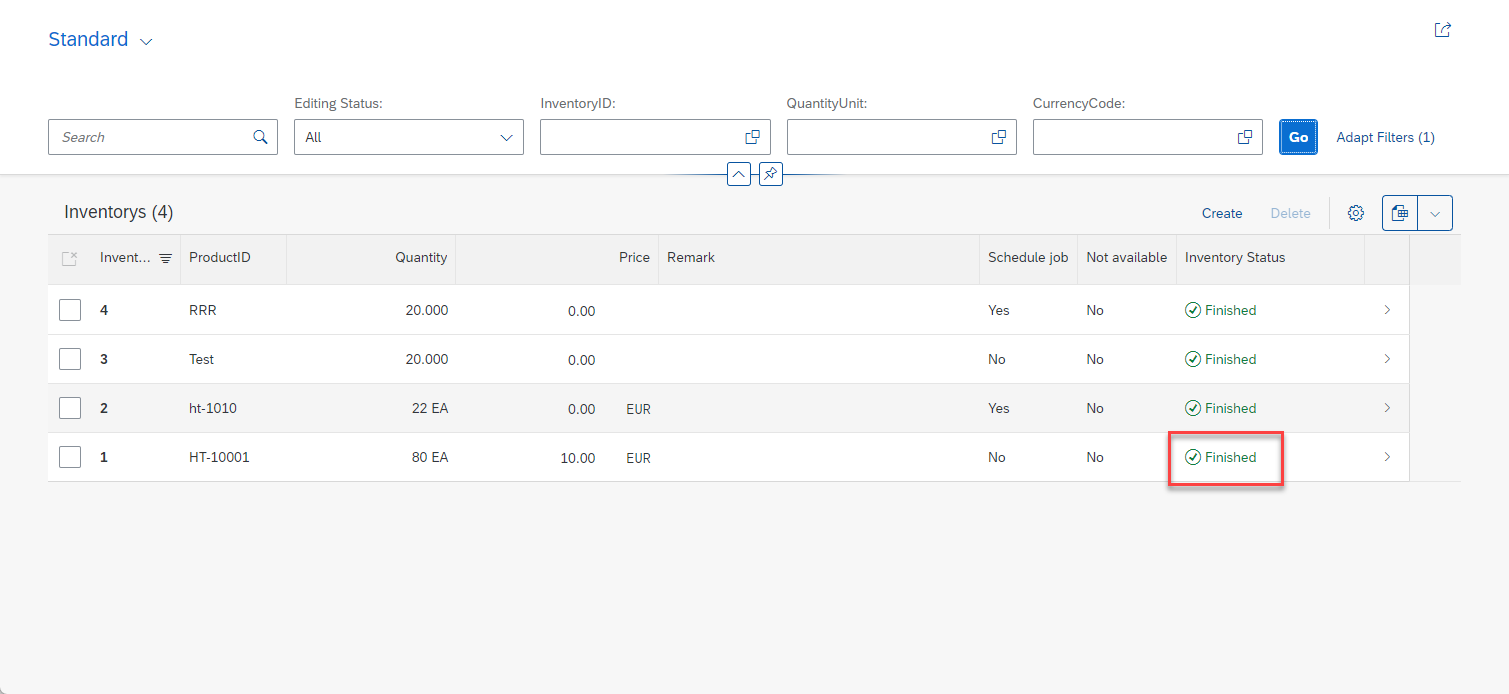Click Finished status in RRR row
The image size is (1509, 694).
tap(1221, 310)
